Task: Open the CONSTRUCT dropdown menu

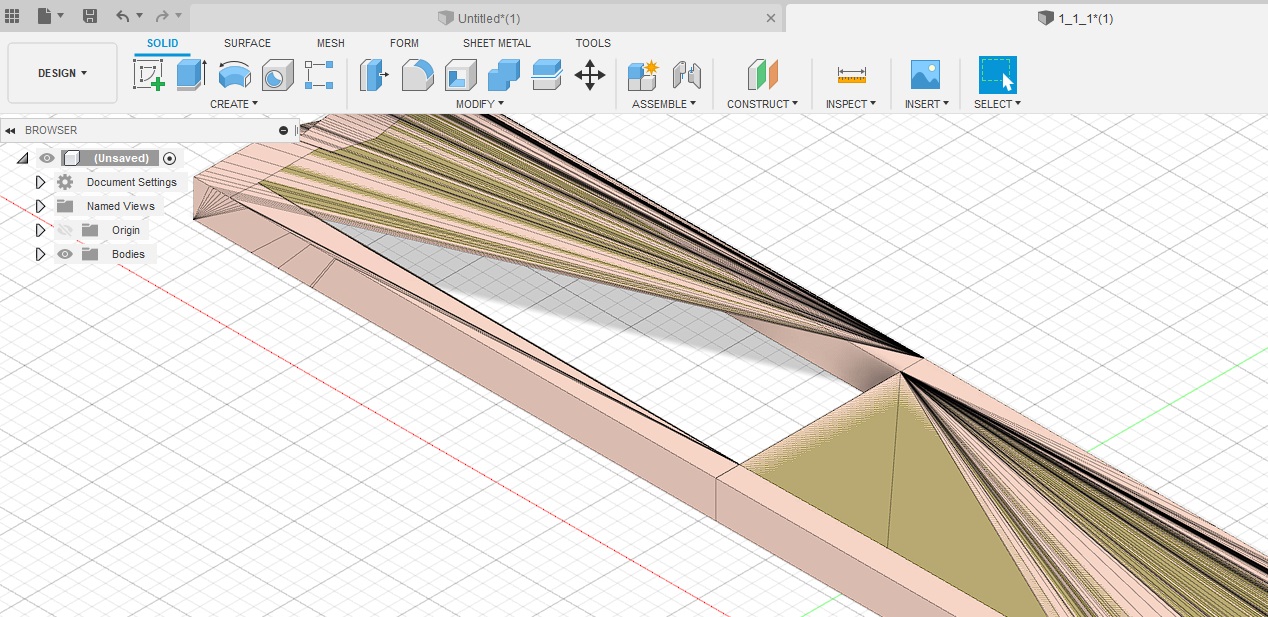Action: point(763,104)
